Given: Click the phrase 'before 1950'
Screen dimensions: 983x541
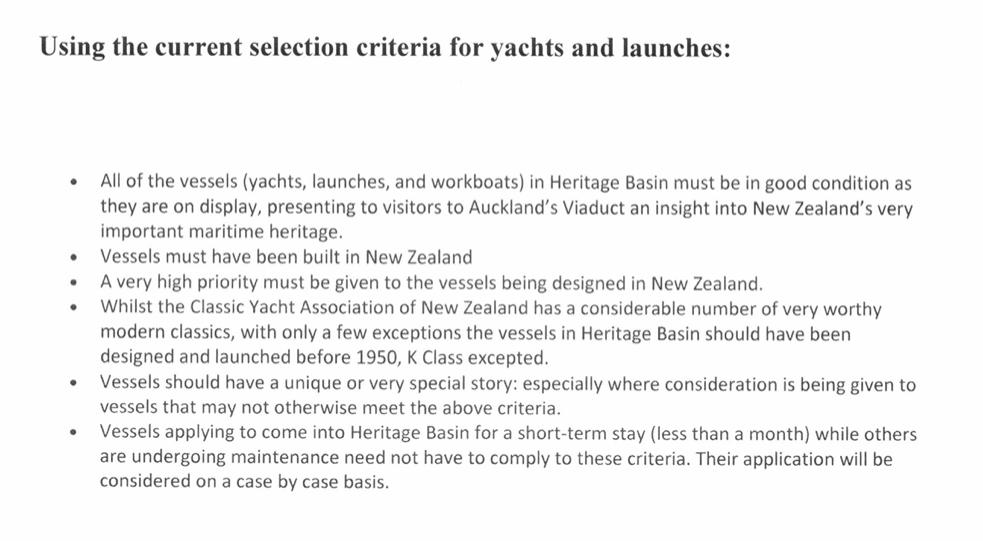Looking at the screenshot, I should point(380,358).
